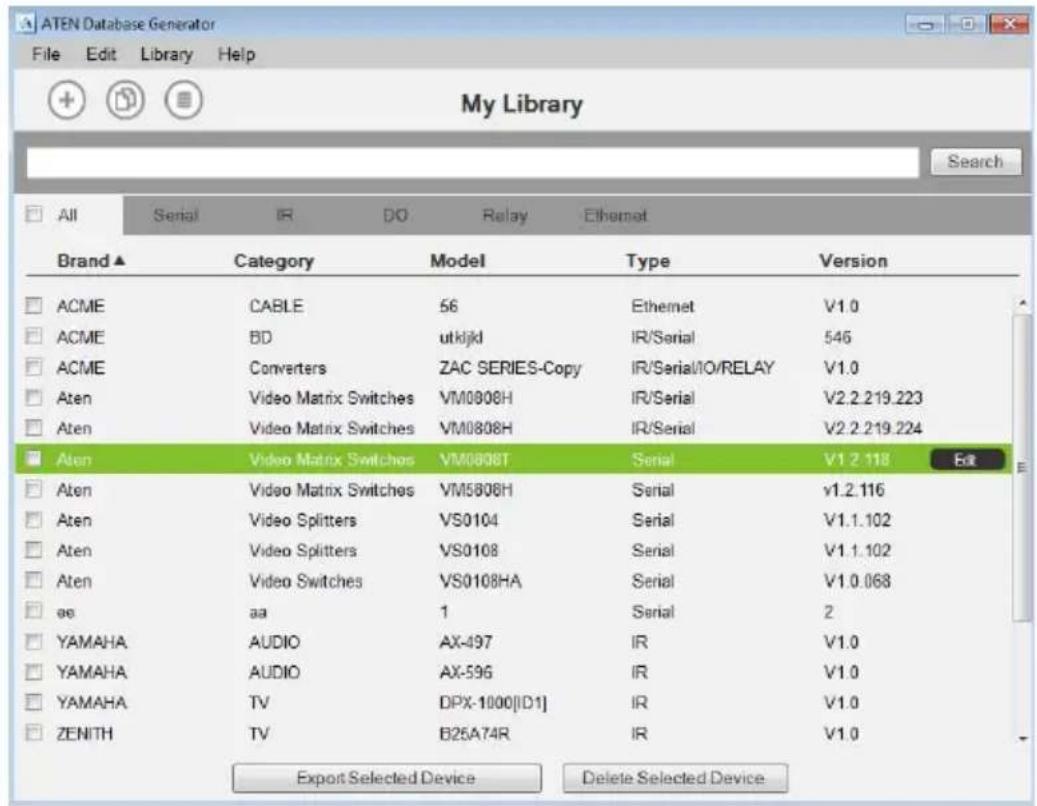This screenshot has height=806, width=1037.
Task: Check the VS0104 row checkbox
Action: [34, 520]
